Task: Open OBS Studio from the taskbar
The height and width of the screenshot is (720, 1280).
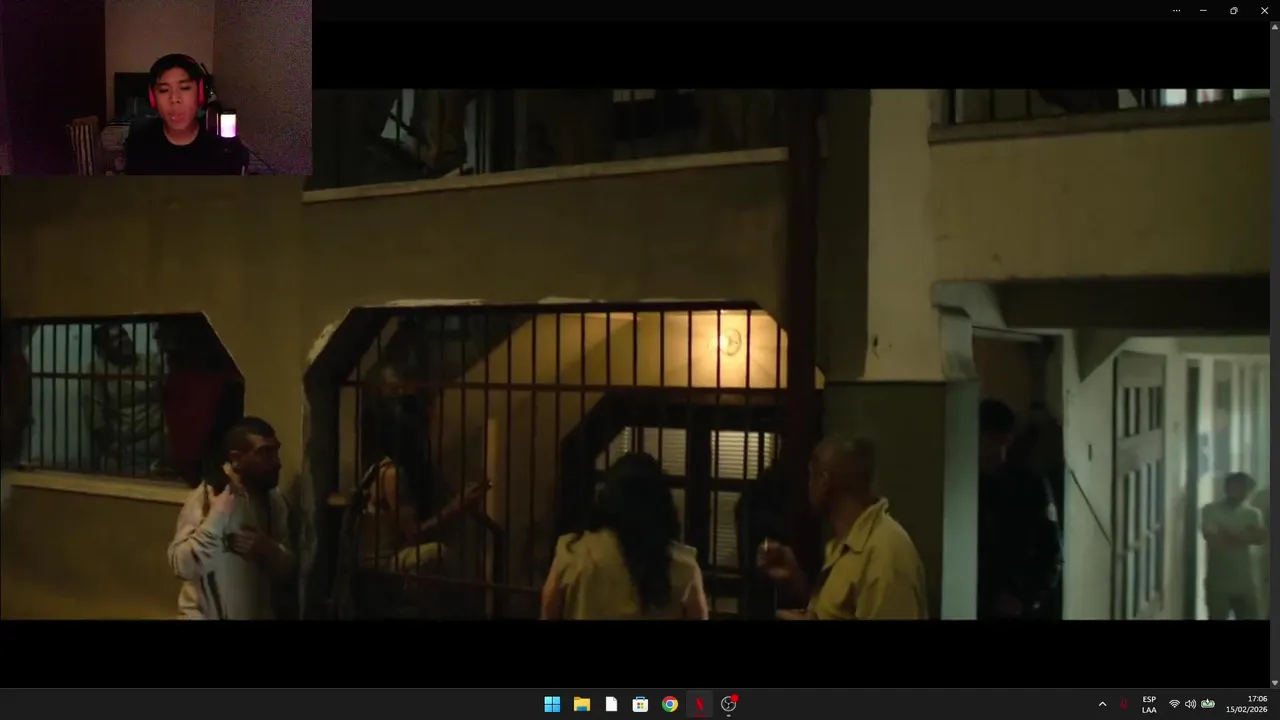Action: point(729,704)
